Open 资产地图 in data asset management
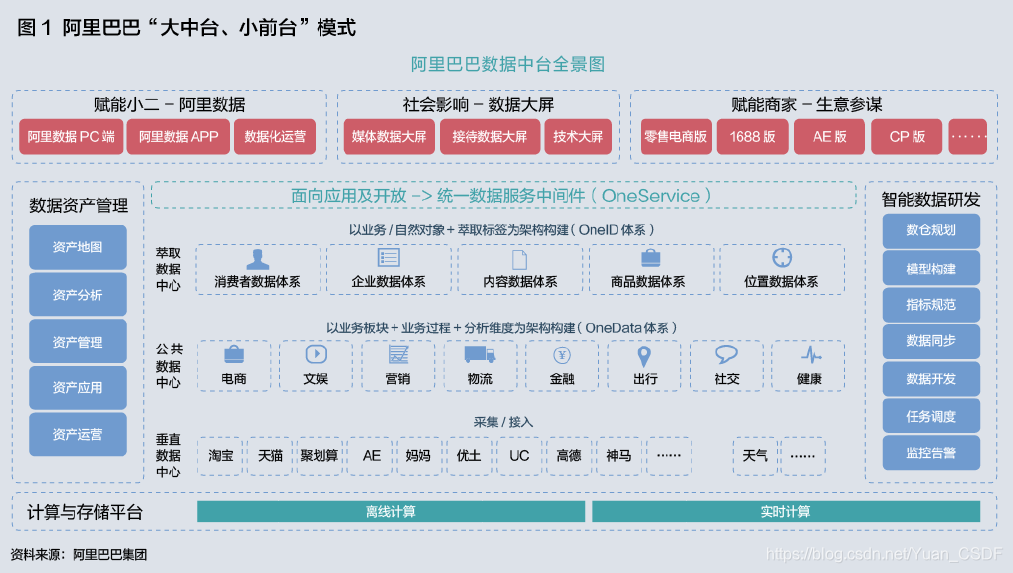The image size is (1013, 573). pos(78,247)
